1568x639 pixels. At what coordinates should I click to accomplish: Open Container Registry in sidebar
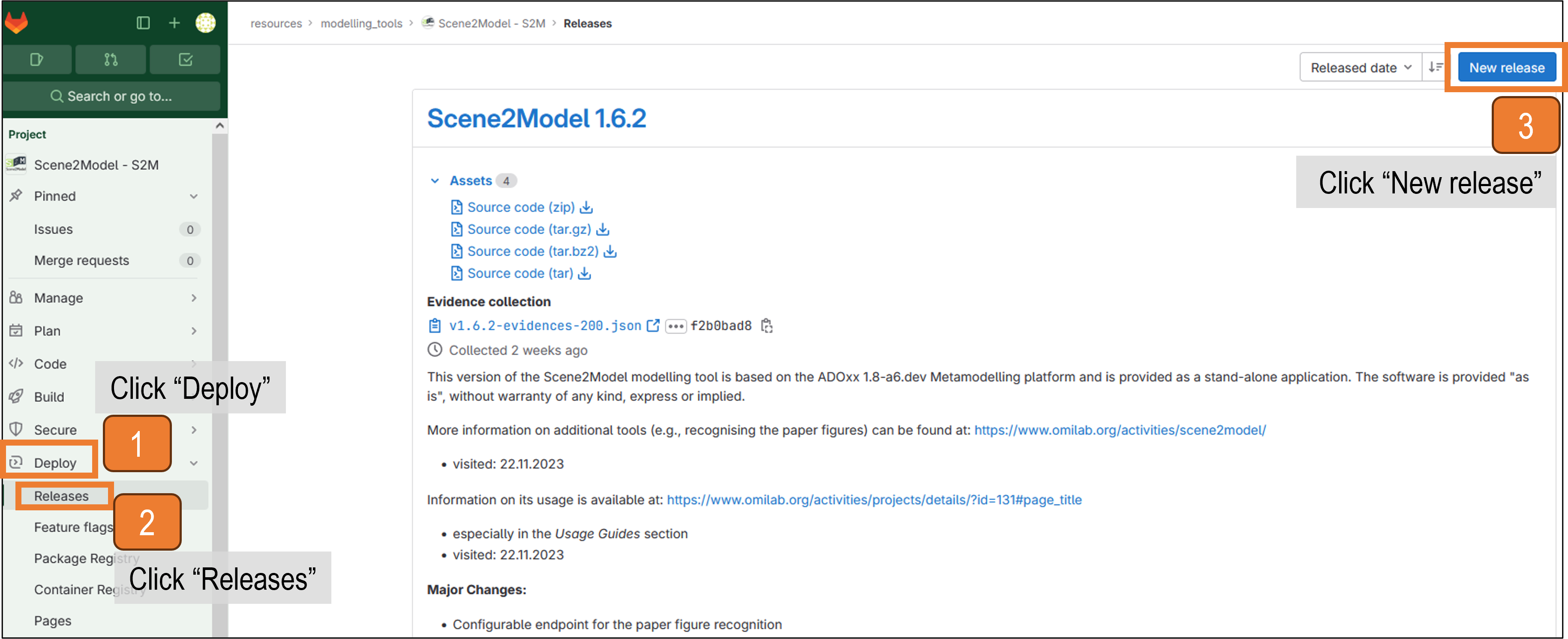pos(90,590)
